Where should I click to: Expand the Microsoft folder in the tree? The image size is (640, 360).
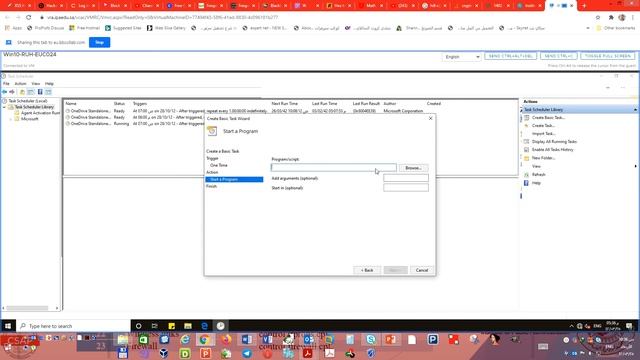point(11,119)
